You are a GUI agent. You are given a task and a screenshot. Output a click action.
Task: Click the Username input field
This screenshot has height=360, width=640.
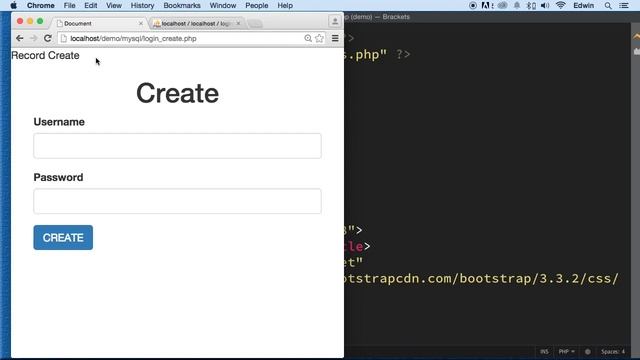(x=178, y=146)
